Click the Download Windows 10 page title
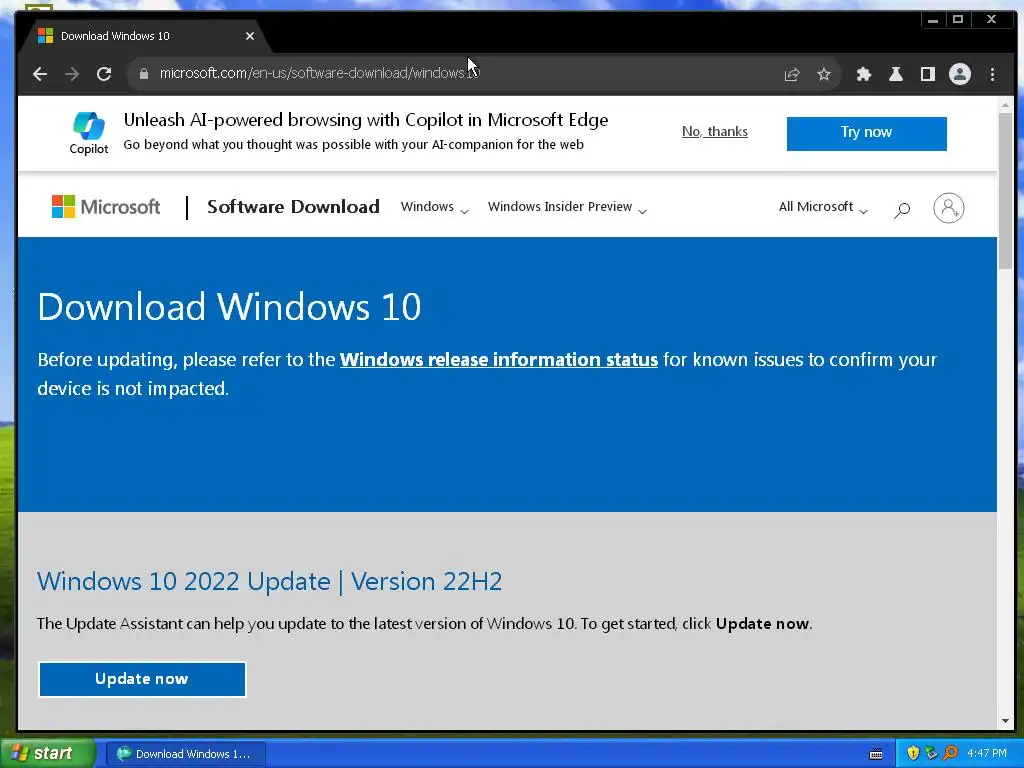This screenshot has height=768, width=1024. (229, 306)
